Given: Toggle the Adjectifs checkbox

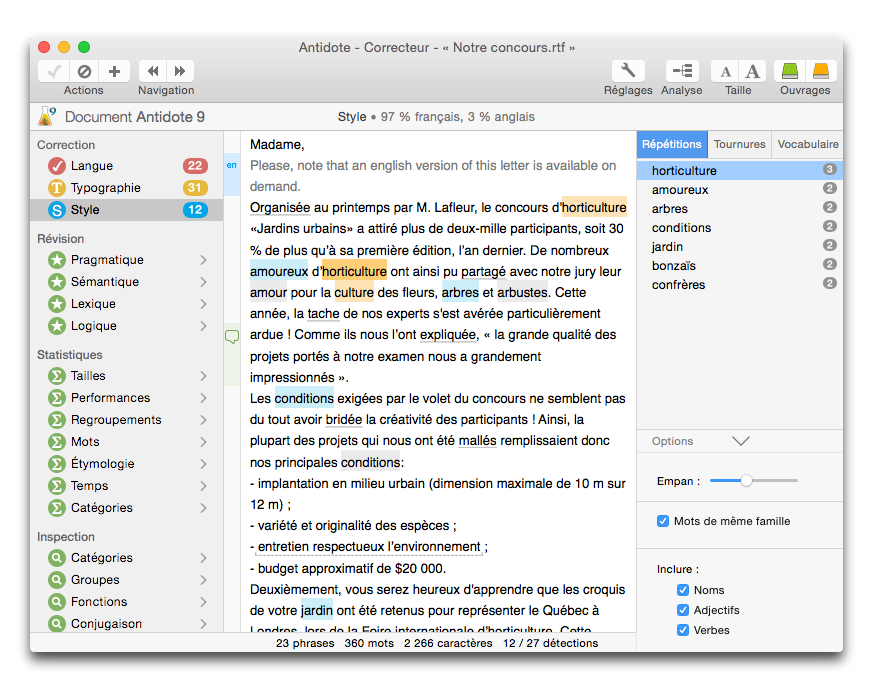Looking at the screenshot, I should click(x=683, y=610).
